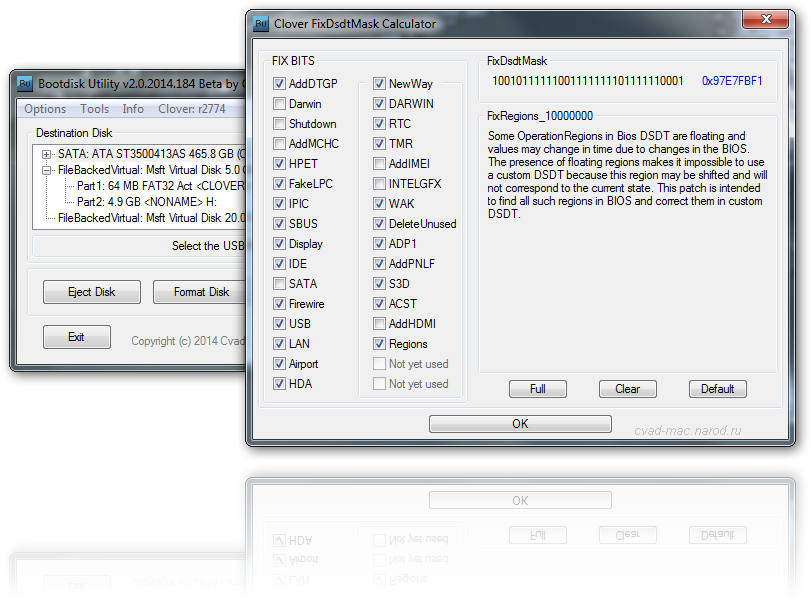Toggle the NewWay checkbox
The width and height of the screenshot is (811, 600).
coord(379,83)
